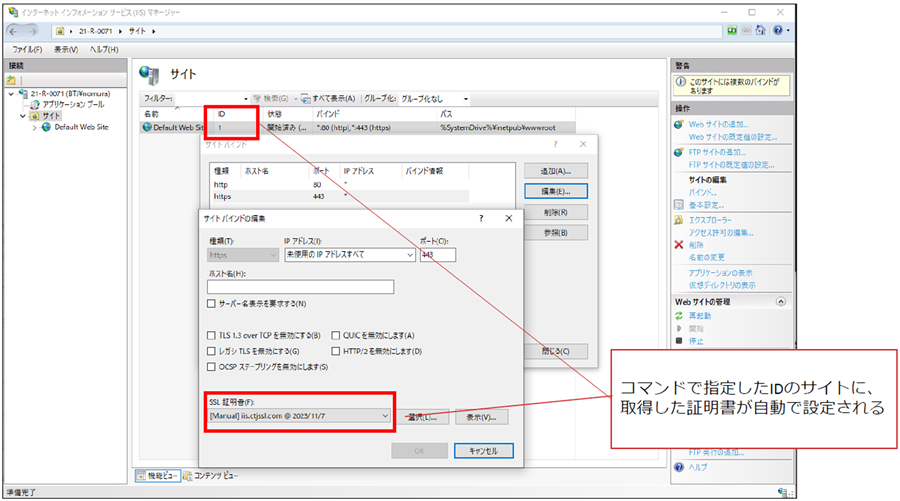Click the green restart icon under Web site management
The width and height of the screenshot is (900, 501).
tap(679, 316)
